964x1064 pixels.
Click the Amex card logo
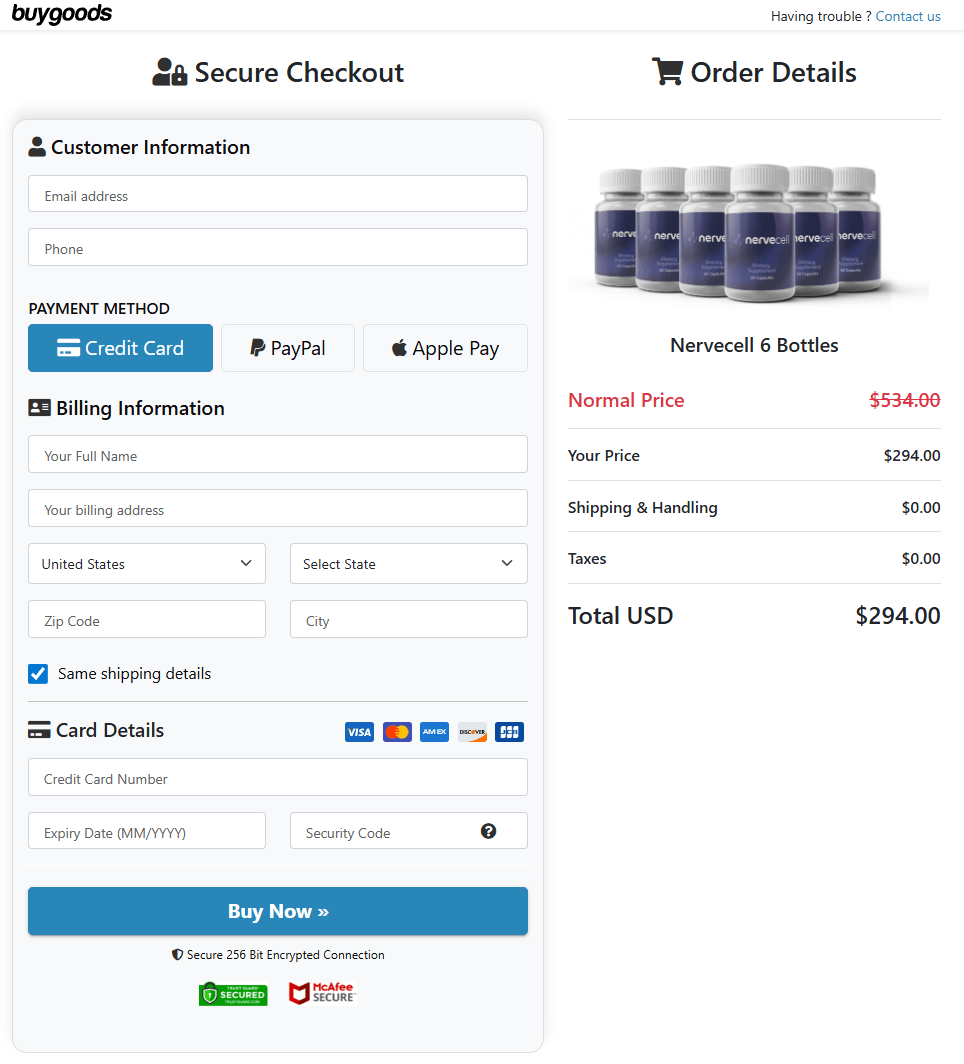click(434, 732)
